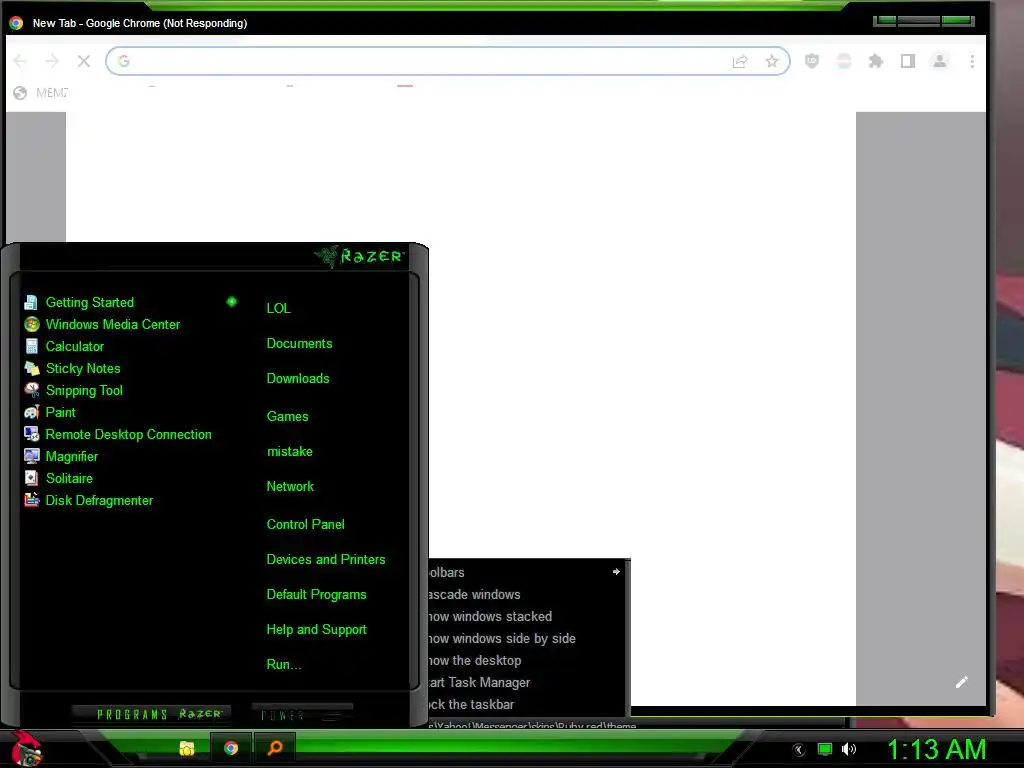Screen dimensions: 1024x768
Task: Click the red bird Start button
Action: [x=25, y=748]
